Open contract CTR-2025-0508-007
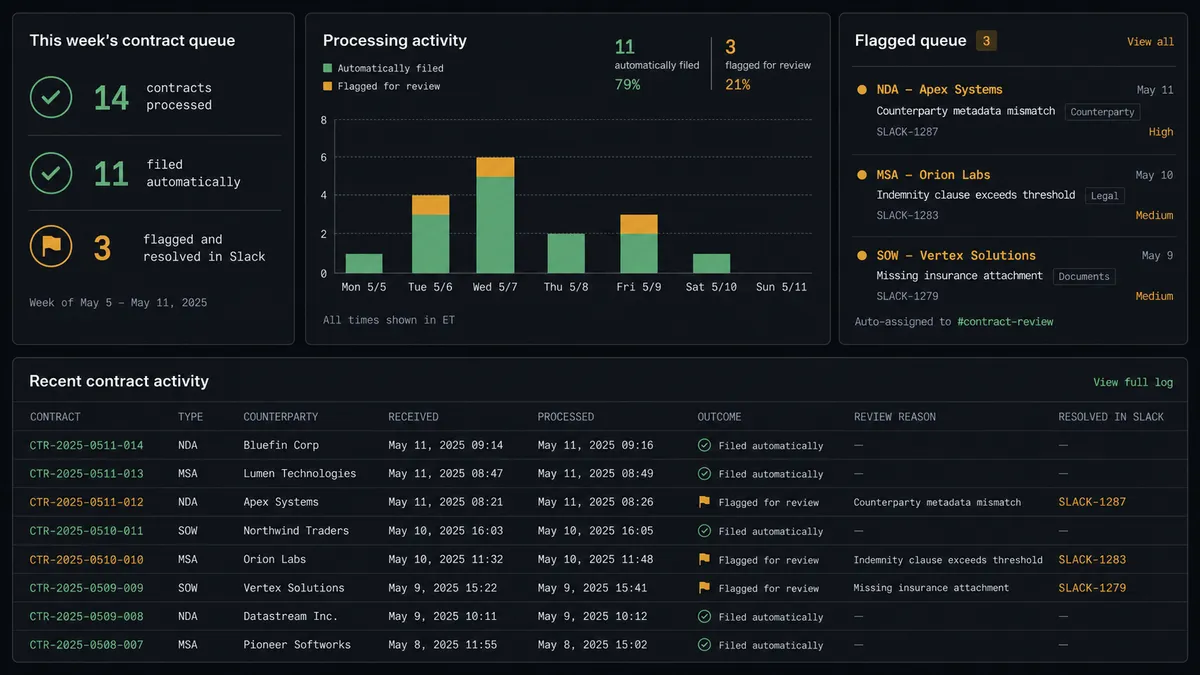This screenshot has width=1200, height=675. (x=86, y=645)
